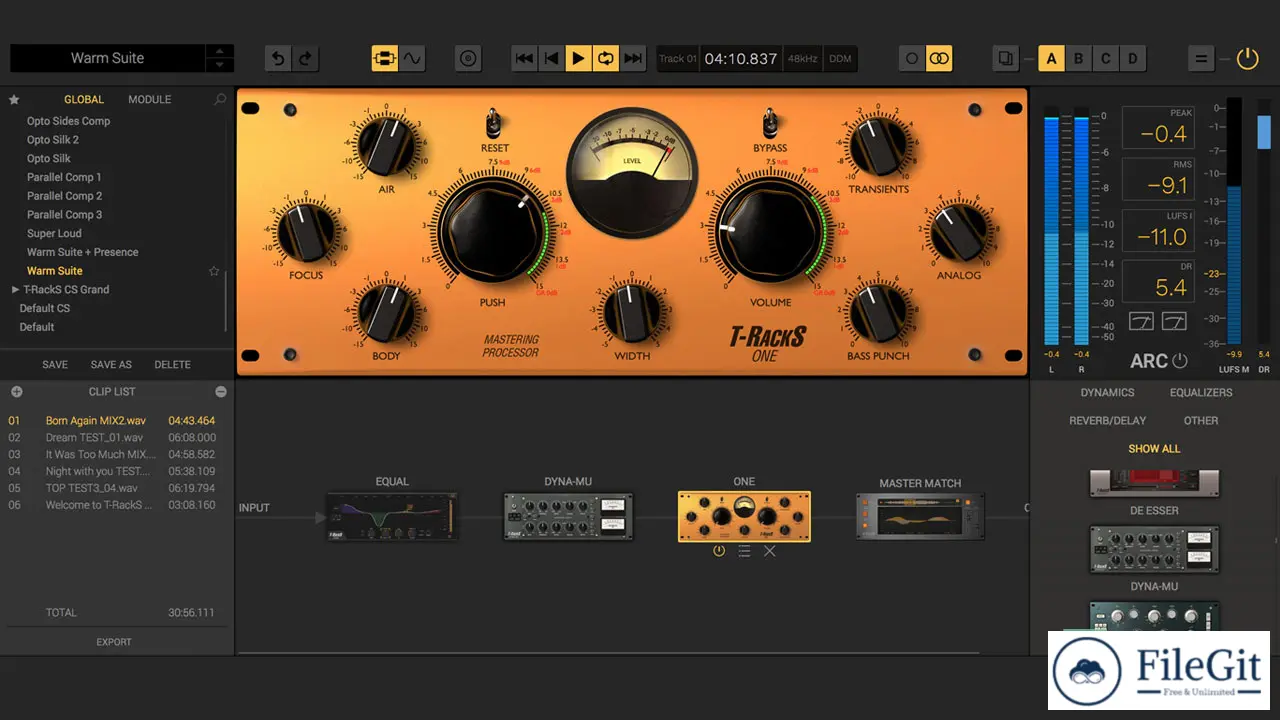Expand the T-RackS CS Grand folder

coord(15,290)
